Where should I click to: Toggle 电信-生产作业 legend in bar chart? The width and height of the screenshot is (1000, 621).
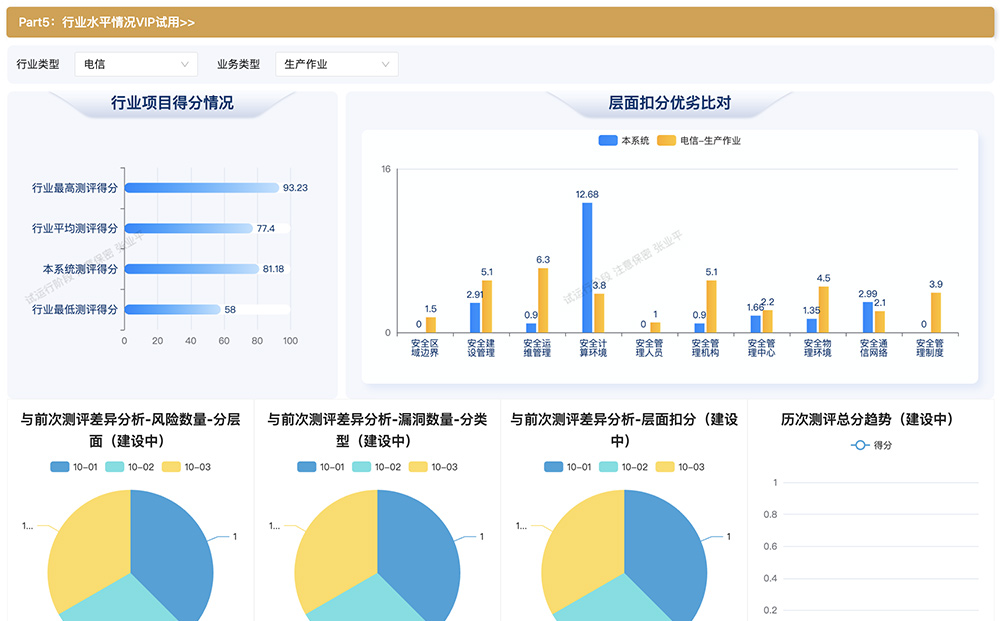tap(699, 140)
